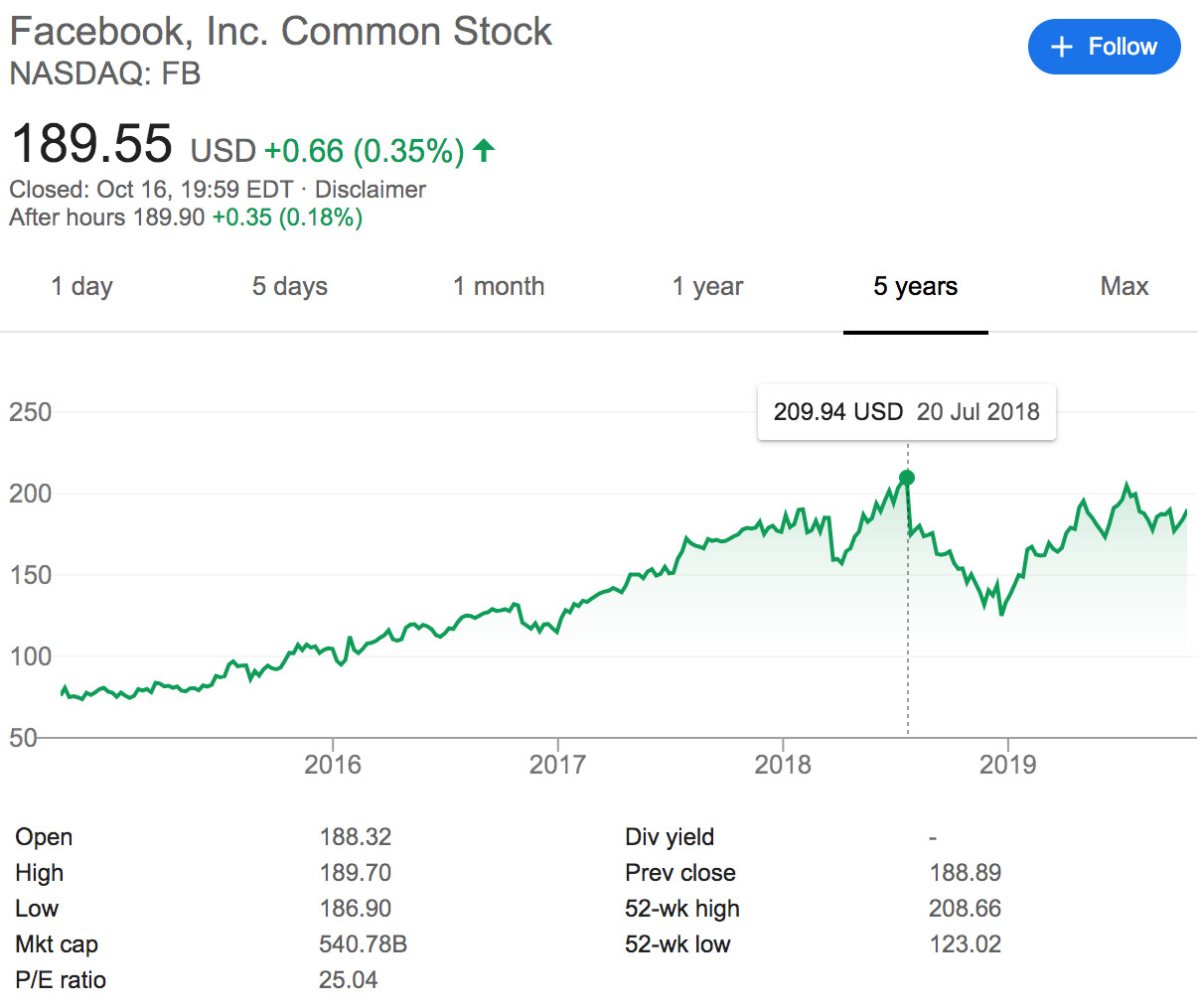
Task: Click the Mkt cap value 540.78B
Action: 363,944
